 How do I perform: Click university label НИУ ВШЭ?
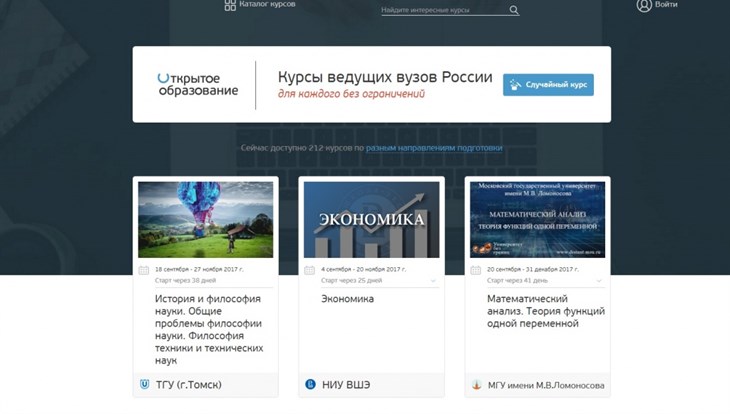346,385
